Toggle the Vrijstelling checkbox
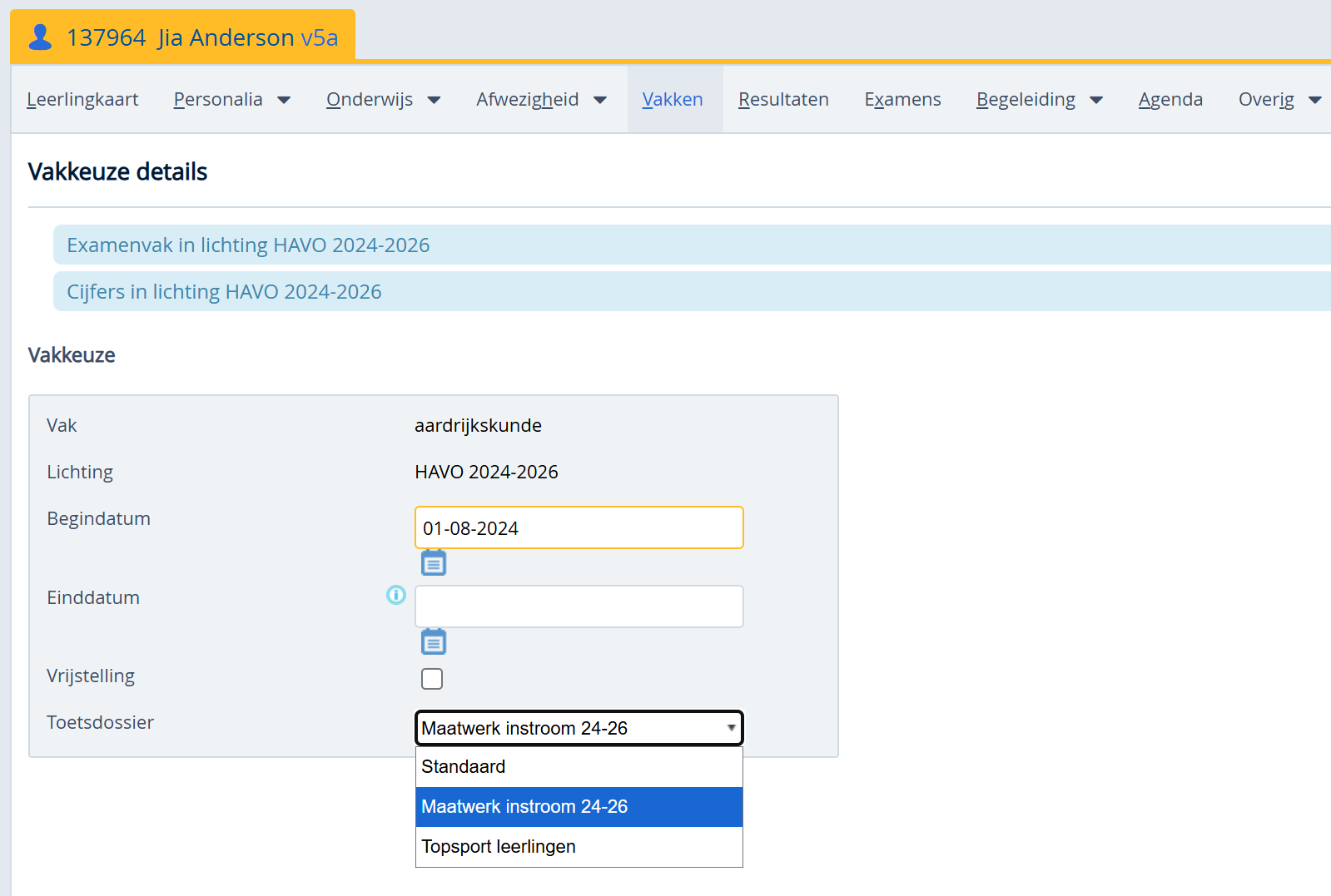 [x=432, y=679]
